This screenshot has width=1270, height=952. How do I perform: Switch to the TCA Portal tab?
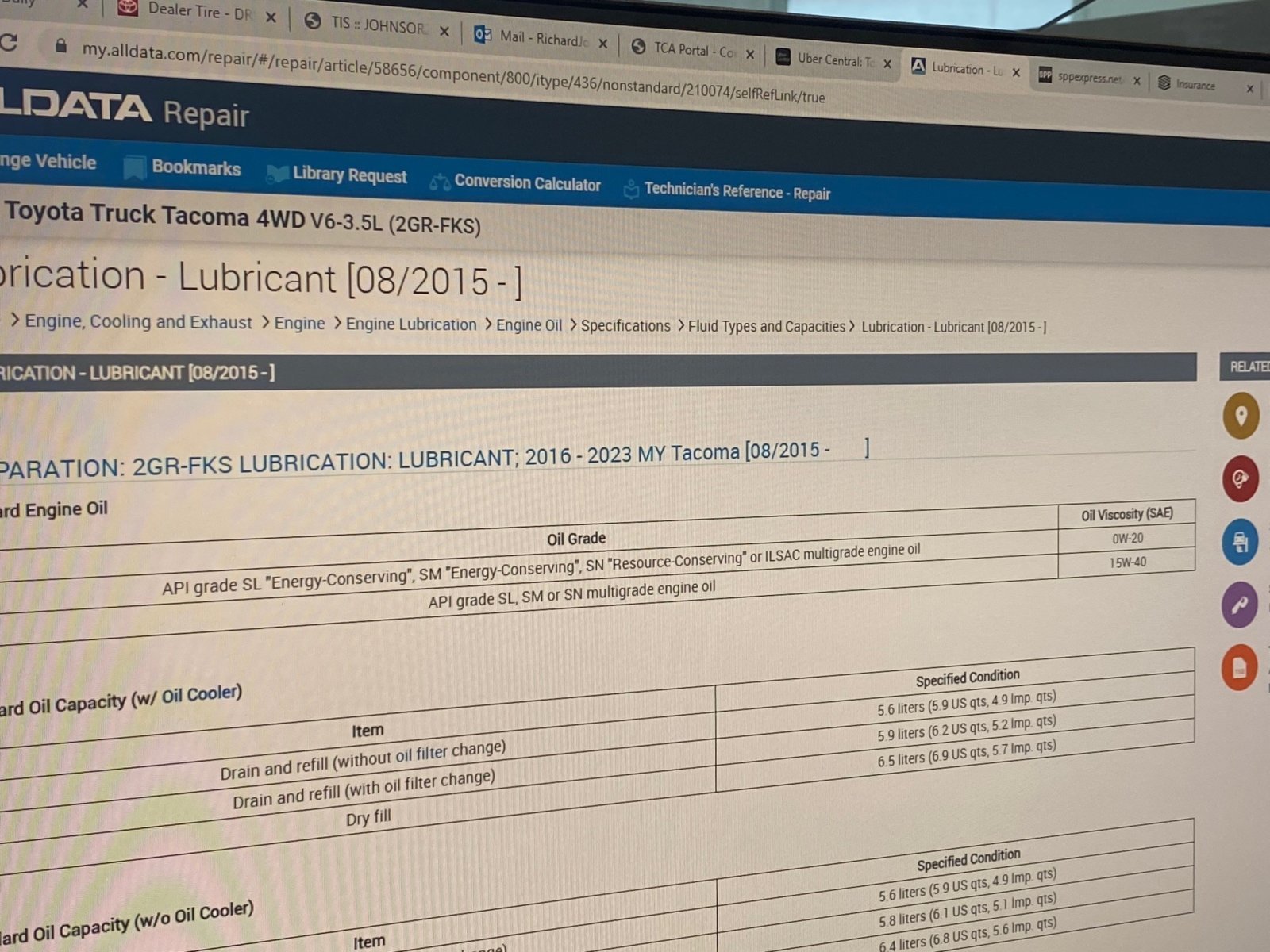692,49
